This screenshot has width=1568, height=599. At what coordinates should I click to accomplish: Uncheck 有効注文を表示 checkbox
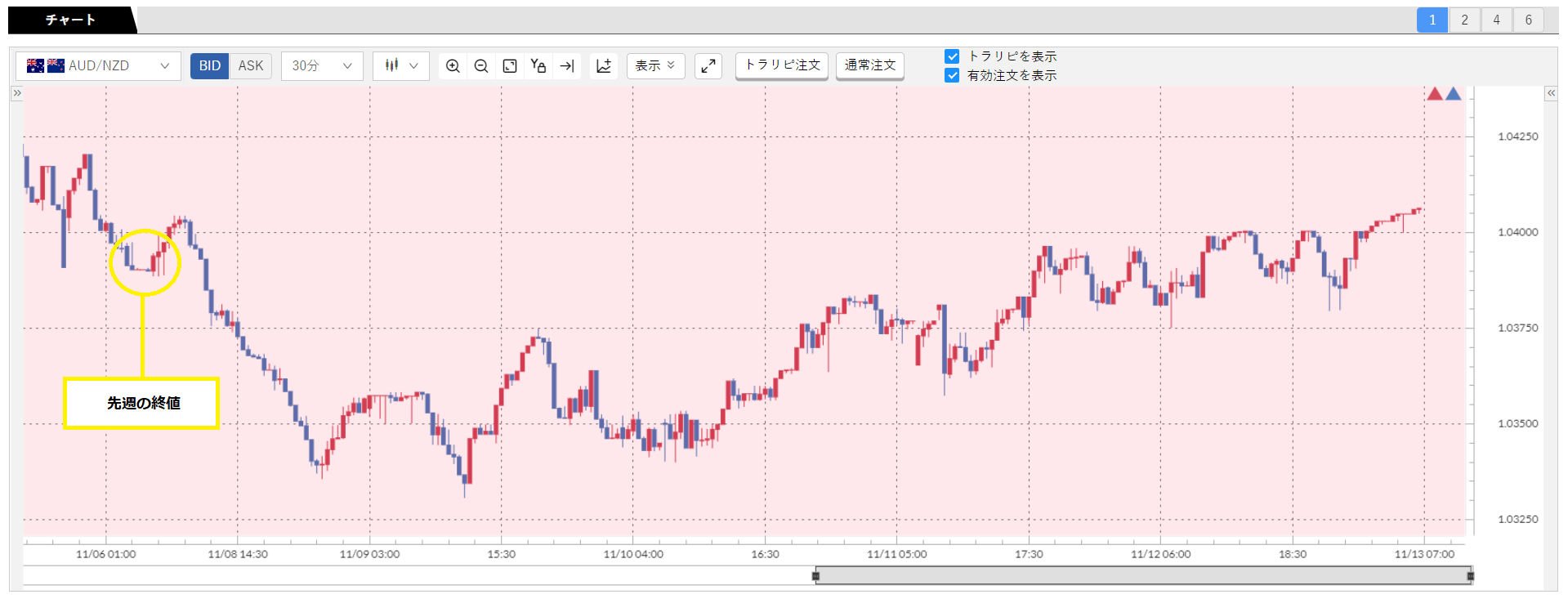(x=952, y=75)
